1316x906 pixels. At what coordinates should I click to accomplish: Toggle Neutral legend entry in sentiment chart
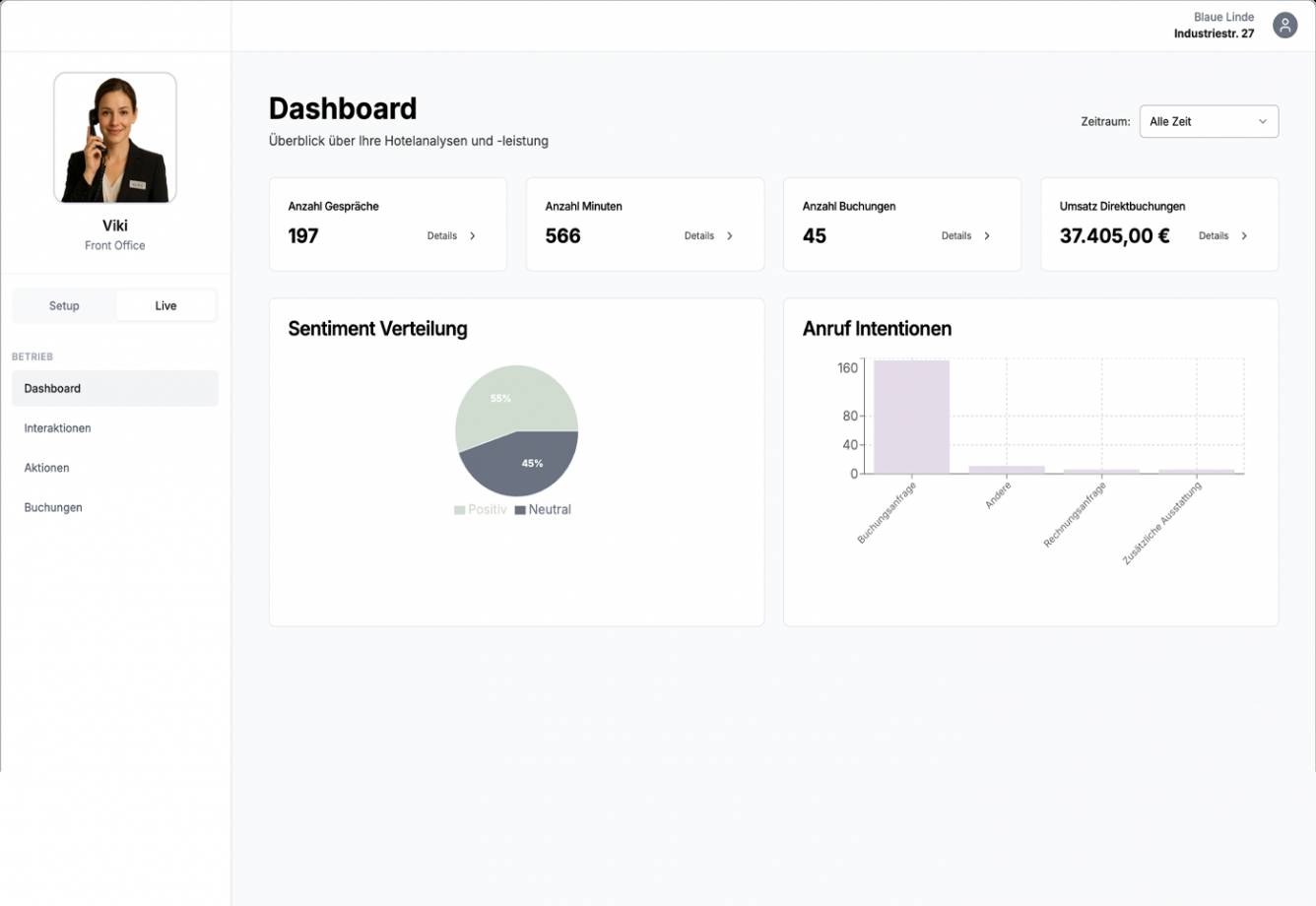543,510
